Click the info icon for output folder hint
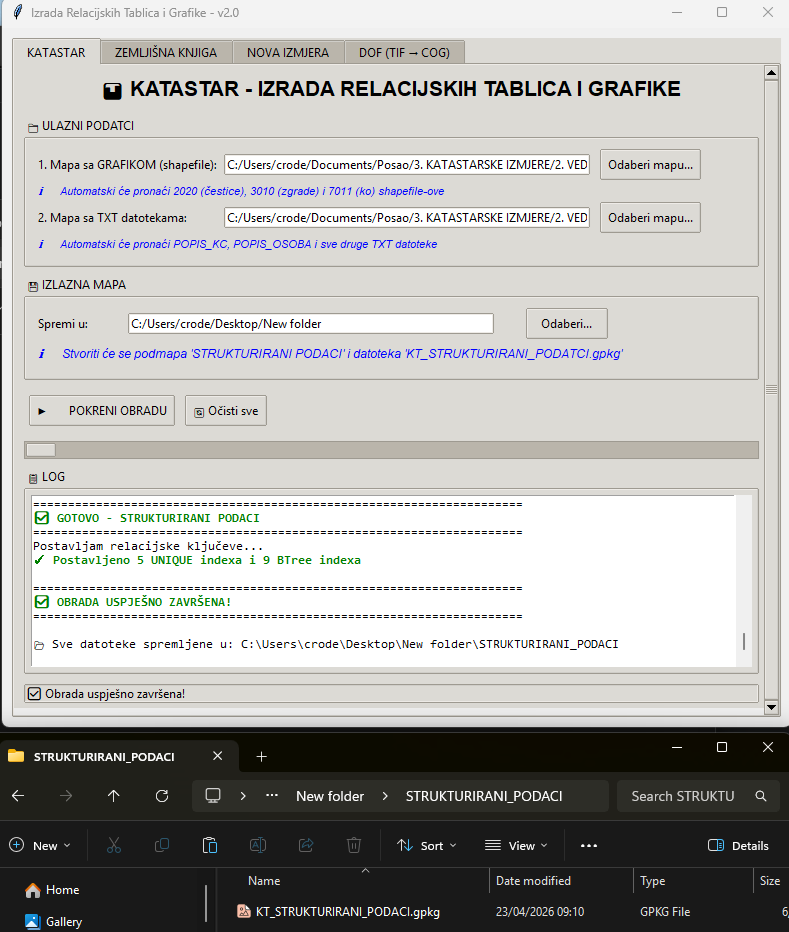This screenshot has height=932, width=789. [41, 354]
